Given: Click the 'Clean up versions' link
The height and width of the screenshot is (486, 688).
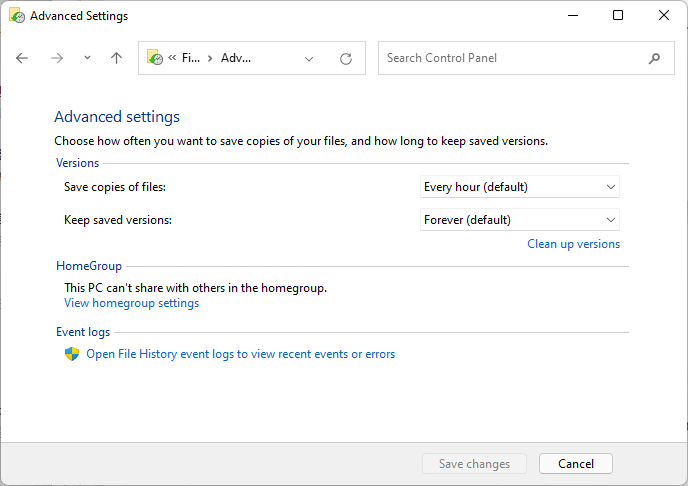Looking at the screenshot, I should coord(573,244).
